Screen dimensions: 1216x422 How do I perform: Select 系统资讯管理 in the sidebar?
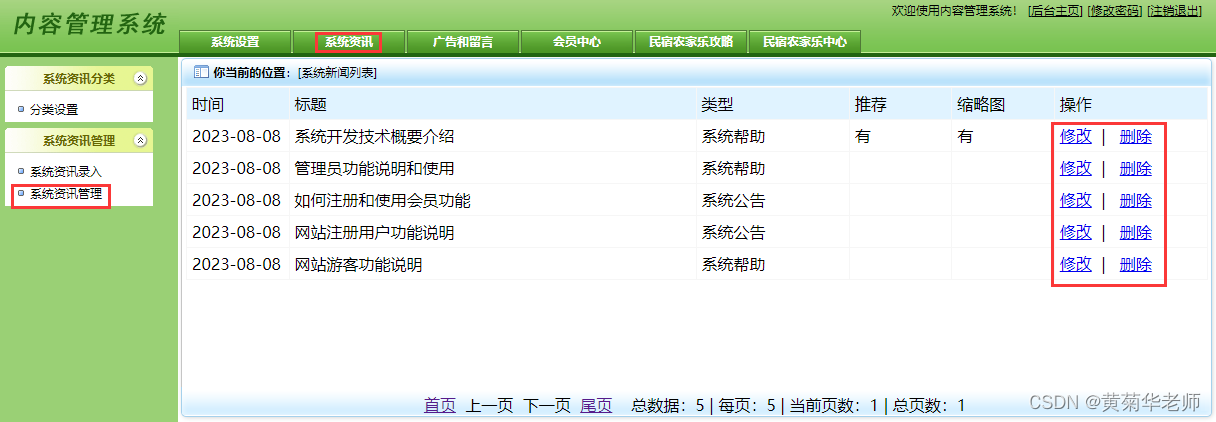66,194
